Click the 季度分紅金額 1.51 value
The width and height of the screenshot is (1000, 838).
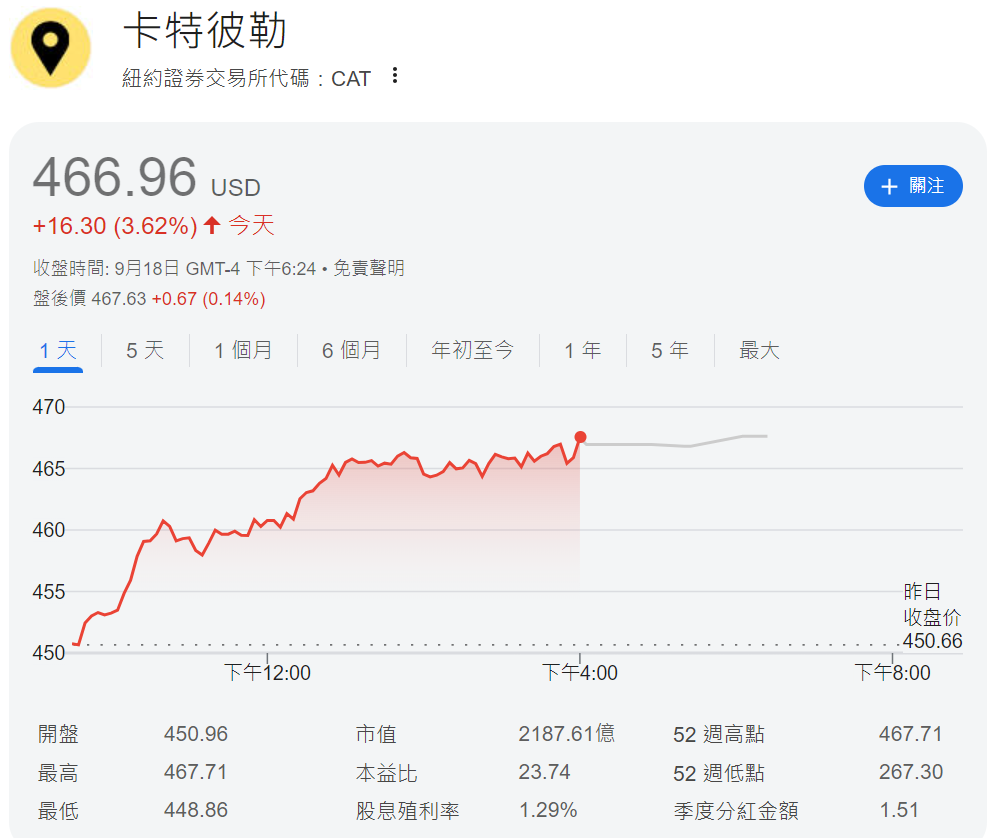(899, 810)
